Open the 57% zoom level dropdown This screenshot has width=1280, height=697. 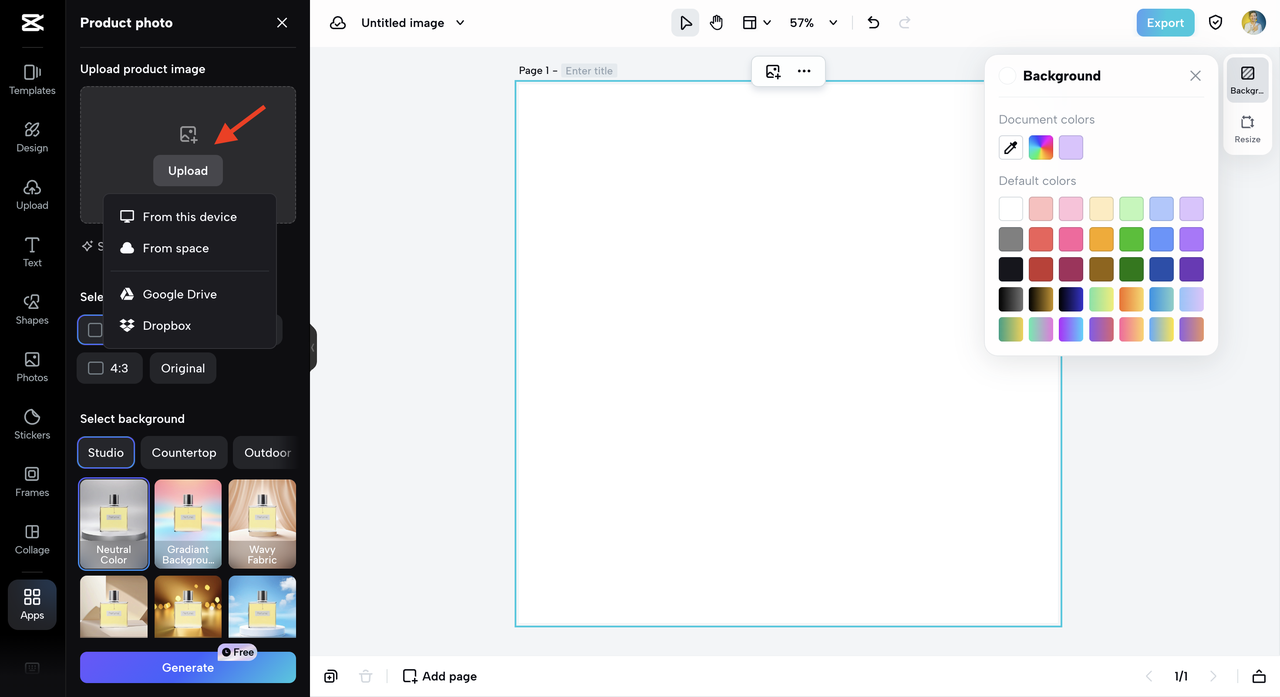813,23
